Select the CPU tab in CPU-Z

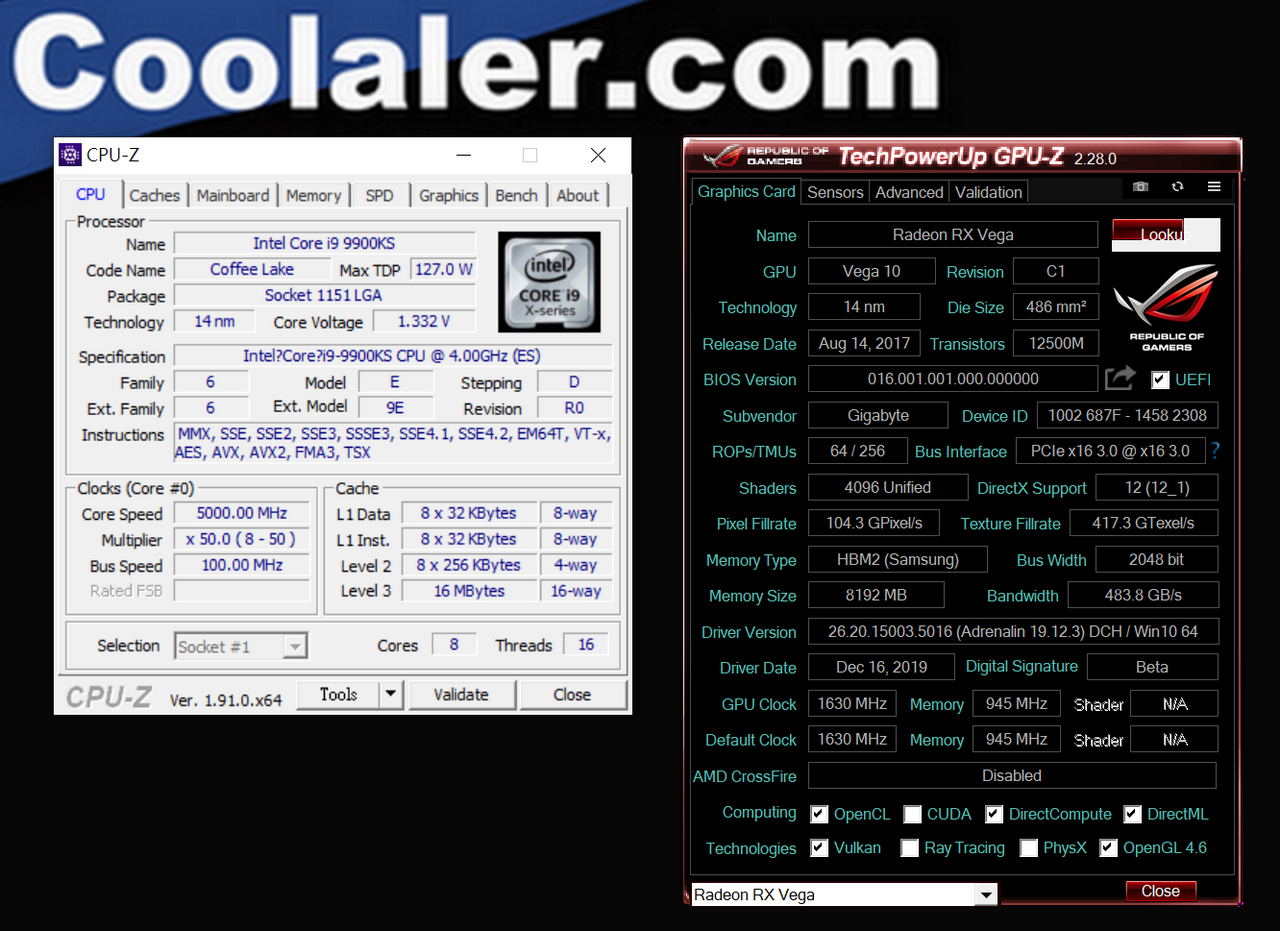(x=91, y=195)
